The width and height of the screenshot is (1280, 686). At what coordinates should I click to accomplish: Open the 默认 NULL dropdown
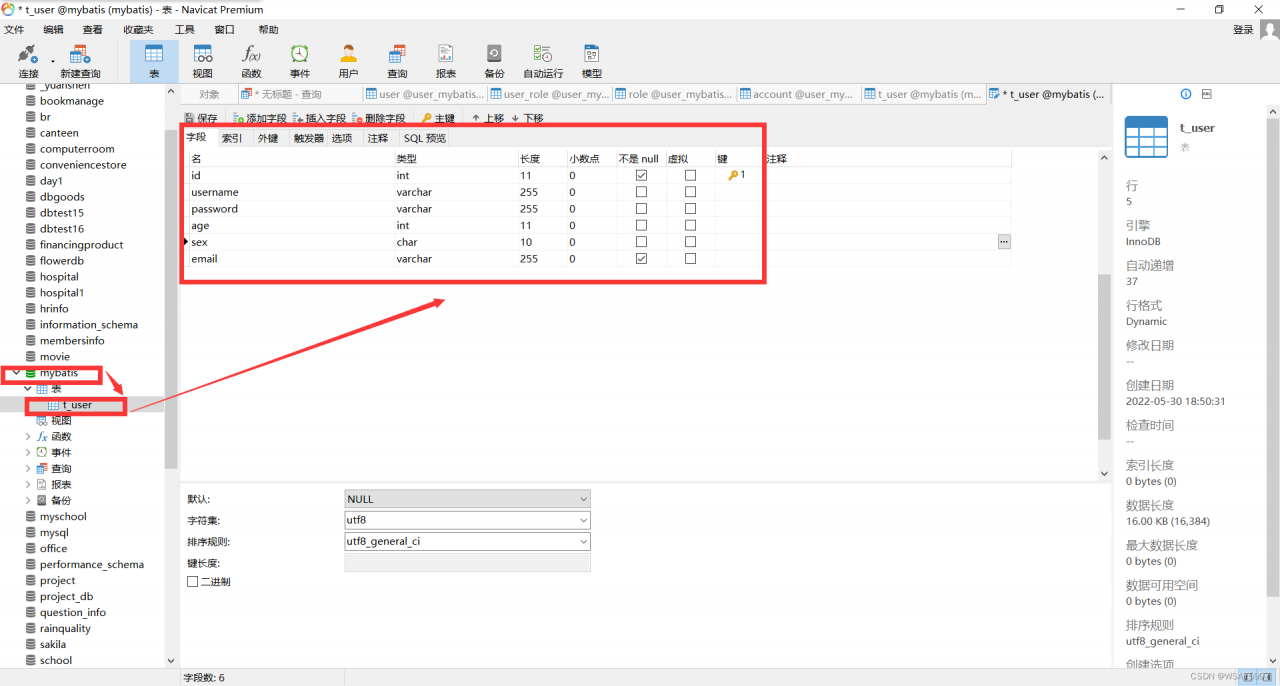[467, 499]
